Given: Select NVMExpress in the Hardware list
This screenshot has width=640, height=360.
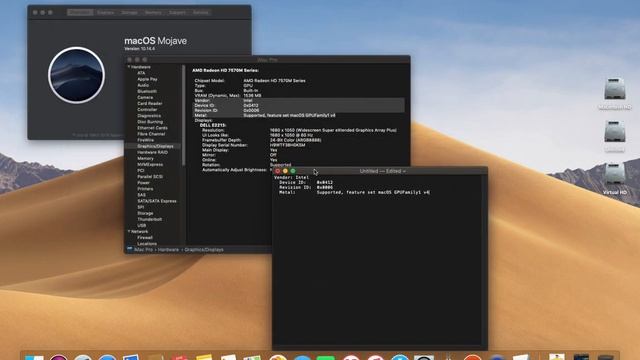Looking at the screenshot, I should (x=150, y=164).
